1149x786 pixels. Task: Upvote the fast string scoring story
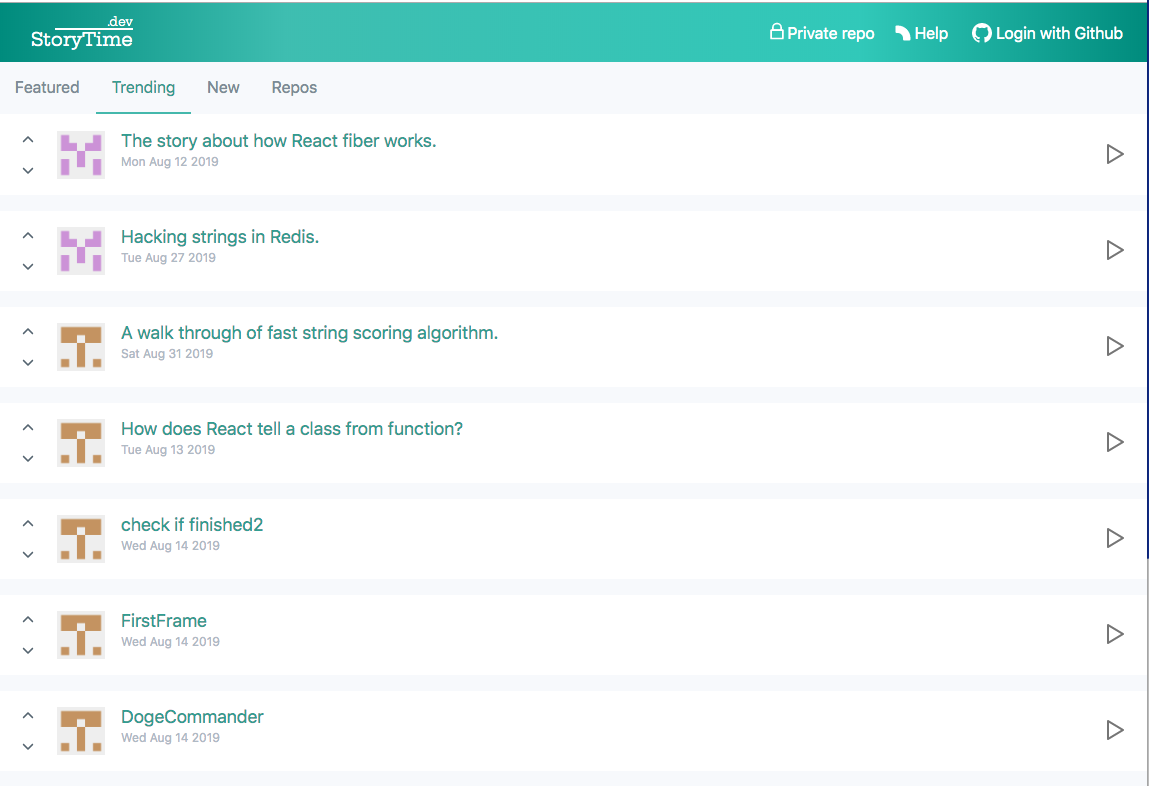pyautogui.click(x=28, y=331)
